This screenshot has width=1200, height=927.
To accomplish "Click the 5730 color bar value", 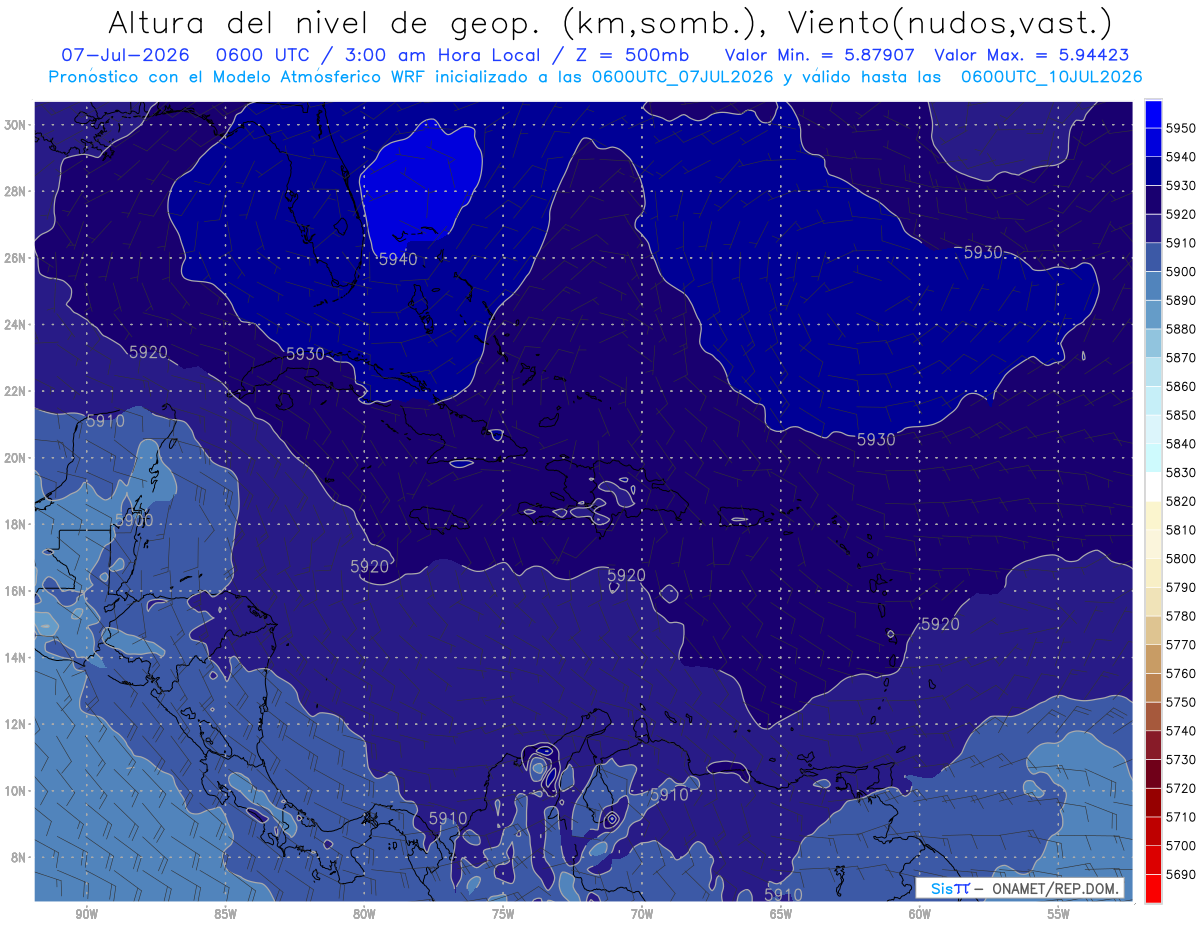I will 1181,759.
